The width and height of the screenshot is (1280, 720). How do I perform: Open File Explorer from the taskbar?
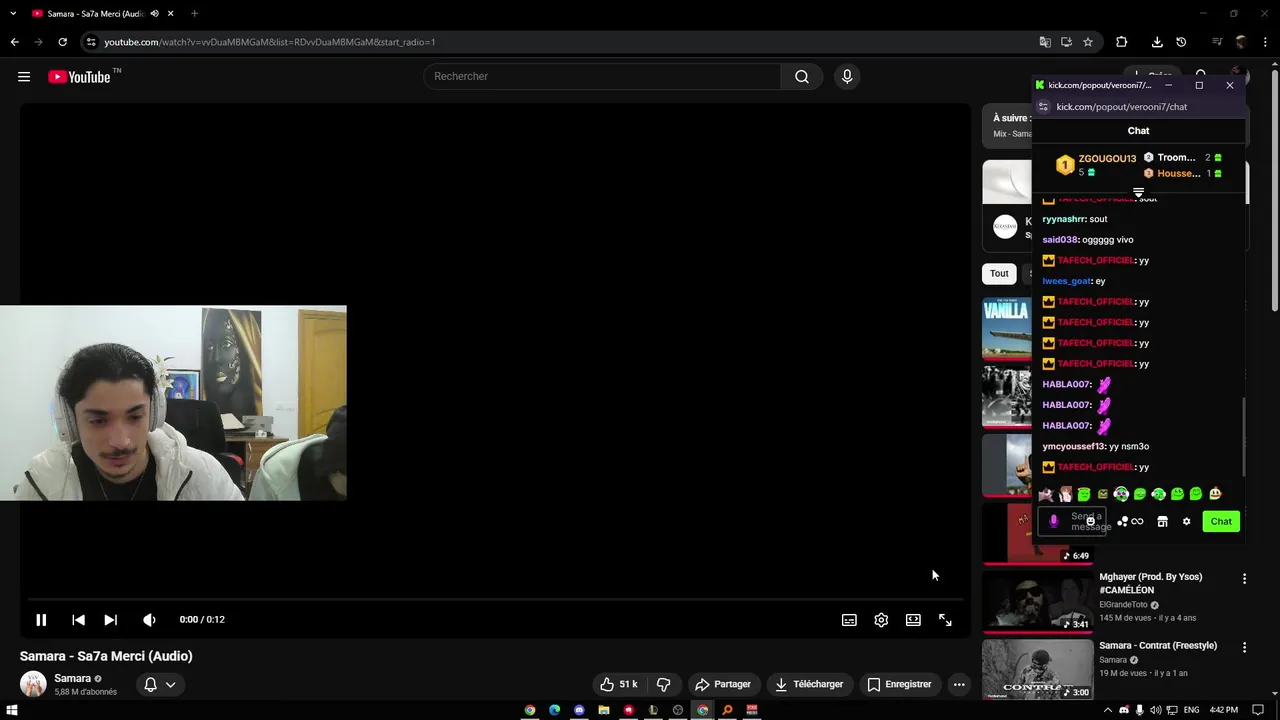(x=604, y=710)
